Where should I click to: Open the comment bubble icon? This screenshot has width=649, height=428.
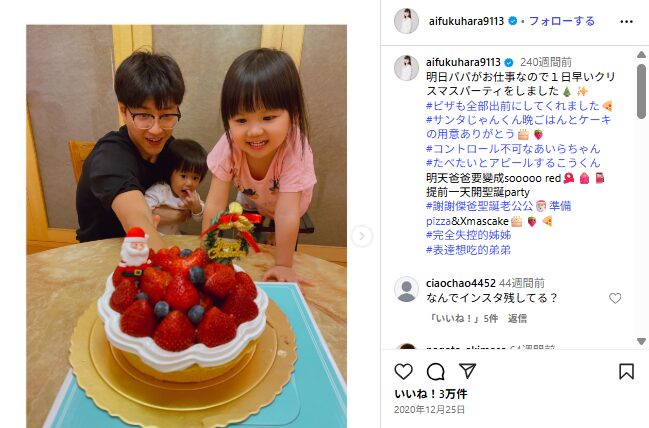[x=435, y=371]
